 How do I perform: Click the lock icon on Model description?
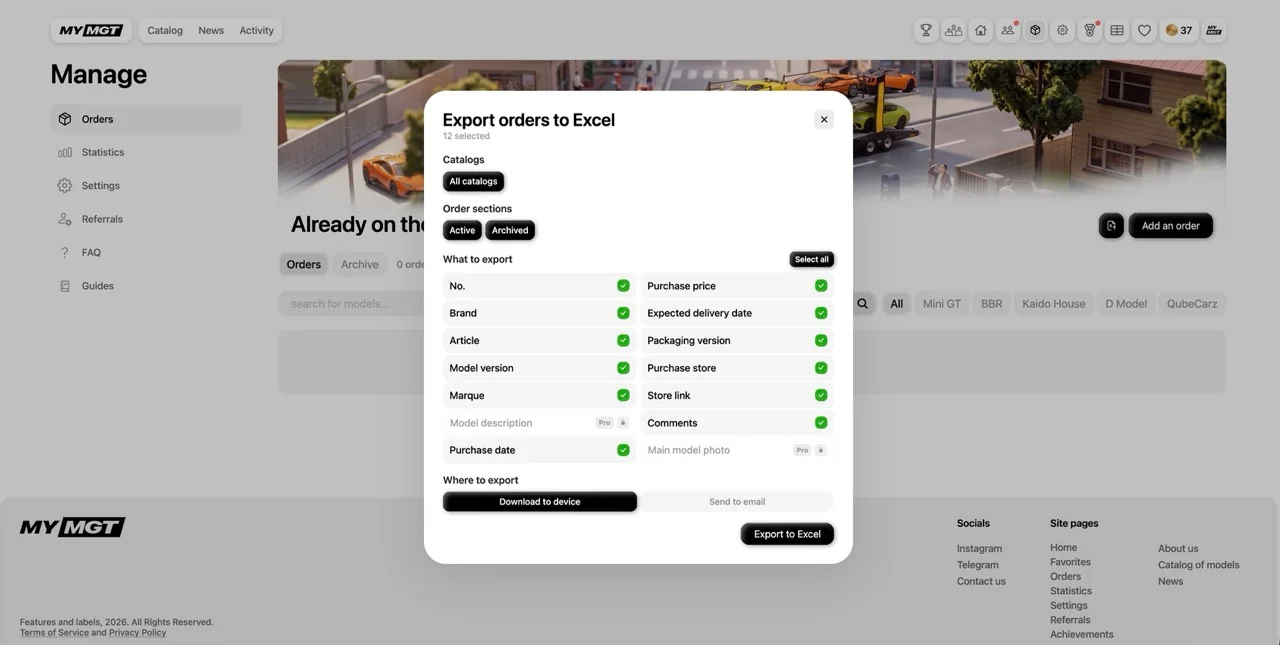click(x=623, y=423)
